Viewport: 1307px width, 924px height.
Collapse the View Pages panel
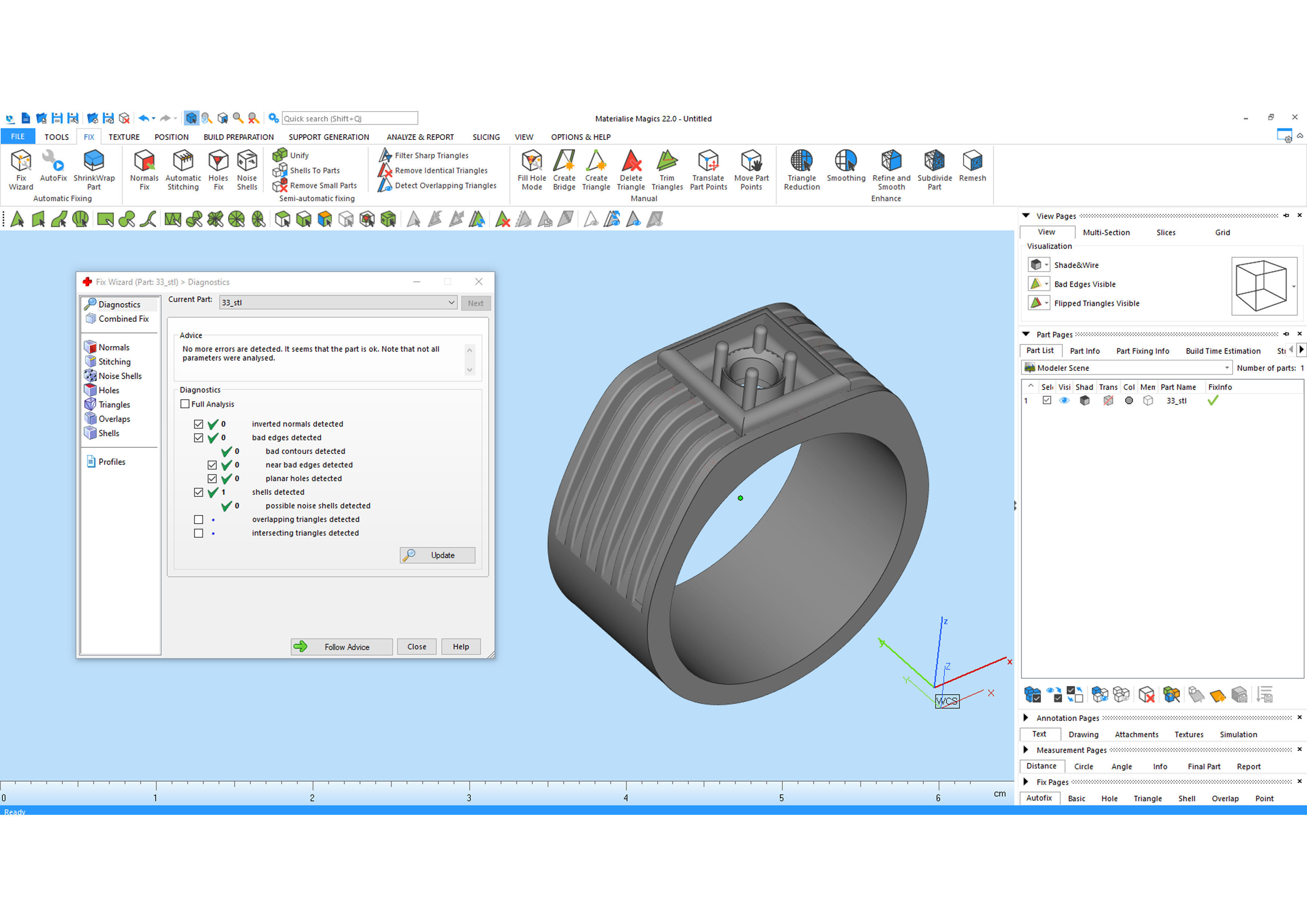(x=1026, y=216)
